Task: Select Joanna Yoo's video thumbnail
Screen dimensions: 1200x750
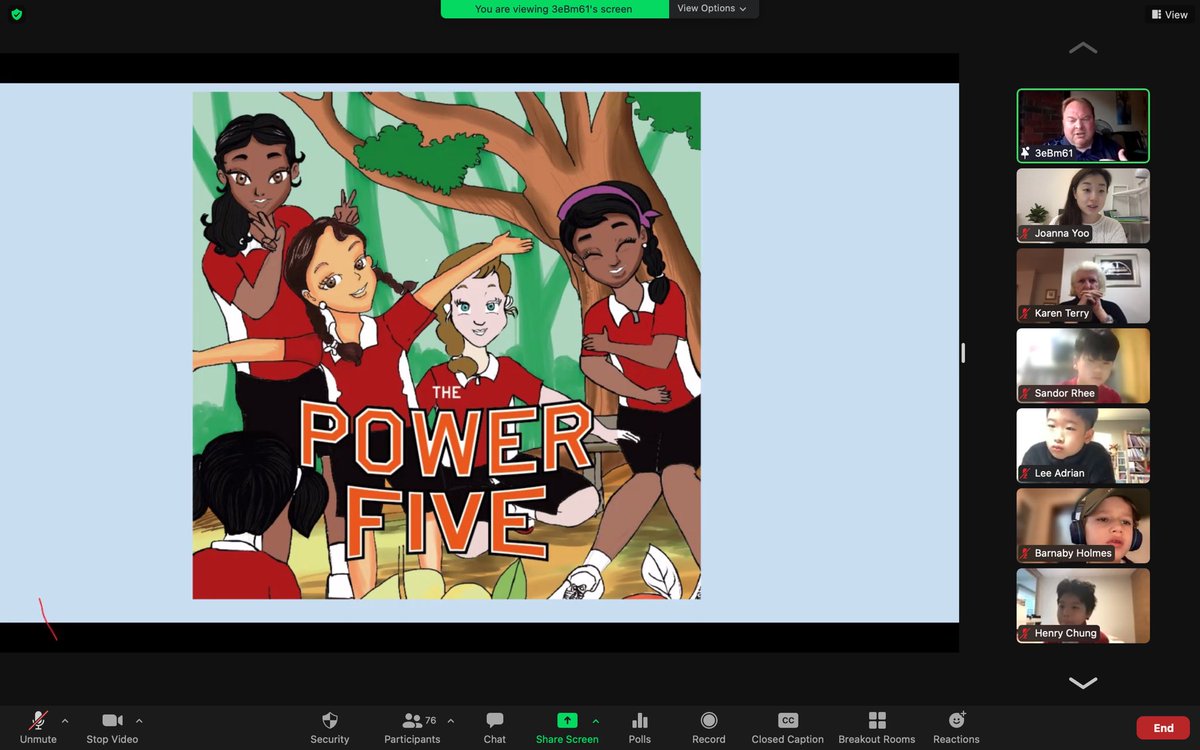Action: click(x=1083, y=205)
